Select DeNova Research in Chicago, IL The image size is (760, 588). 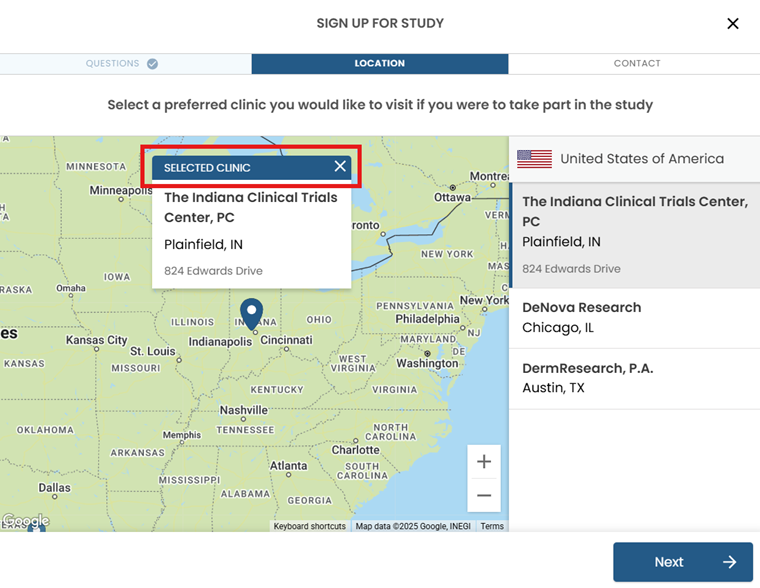coord(634,318)
